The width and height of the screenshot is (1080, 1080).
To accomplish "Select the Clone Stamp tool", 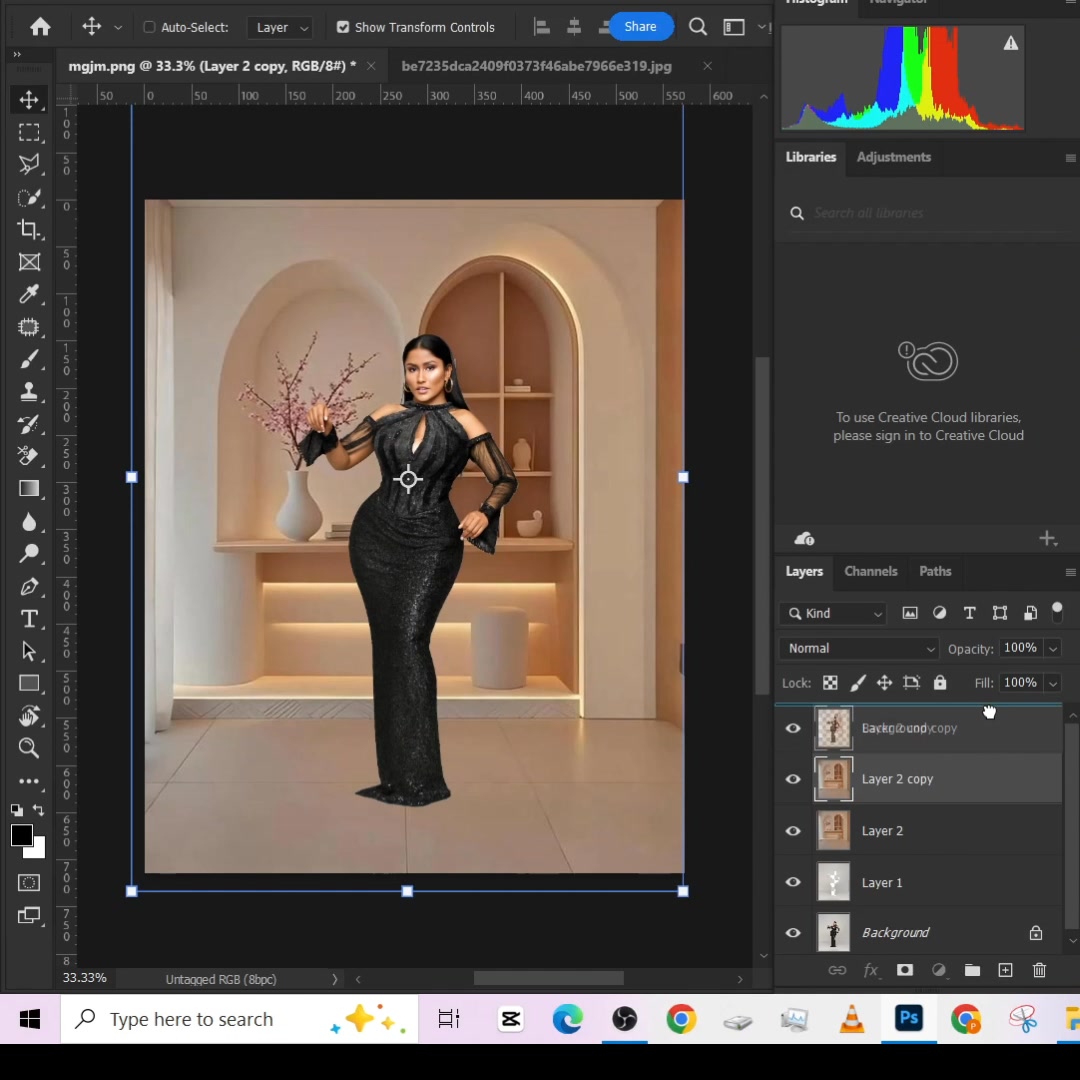I will pyautogui.click(x=29, y=392).
